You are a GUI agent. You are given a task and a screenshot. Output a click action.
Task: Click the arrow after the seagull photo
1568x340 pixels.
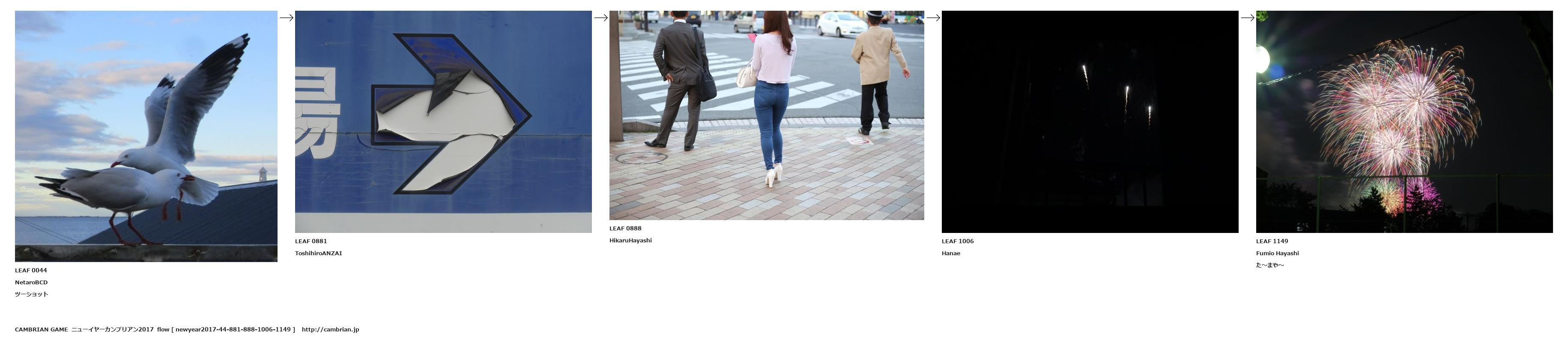tap(286, 18)
